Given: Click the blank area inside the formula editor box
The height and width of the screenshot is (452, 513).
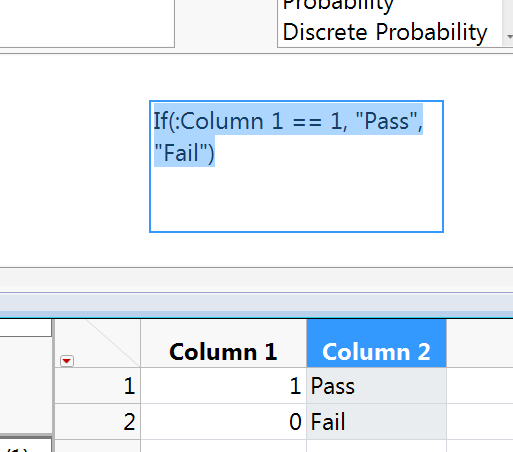Looking at the screenshot, I should [x=296, y=200].
